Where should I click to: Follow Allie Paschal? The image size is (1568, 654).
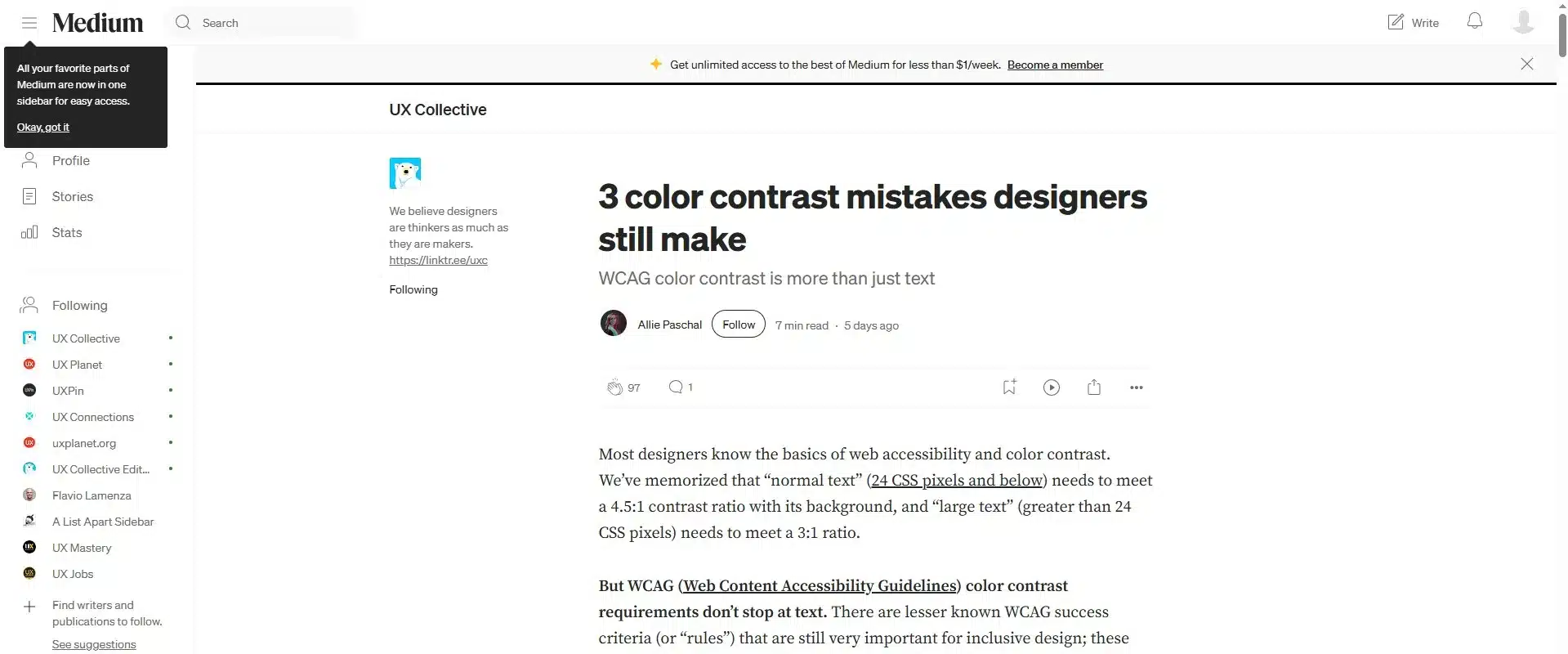(x=738, y=324)
